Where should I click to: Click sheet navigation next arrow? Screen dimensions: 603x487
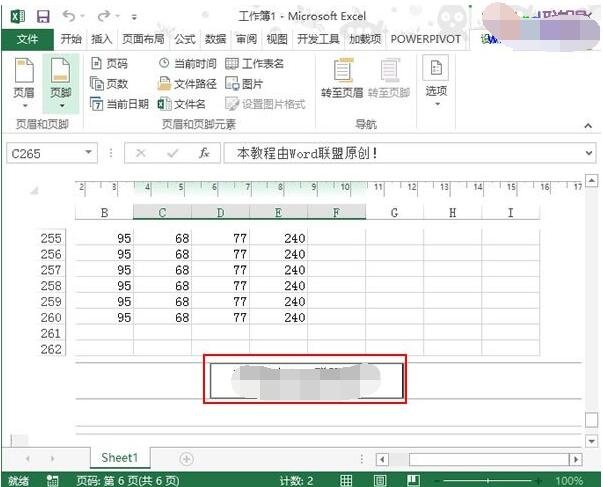point(52,459)
